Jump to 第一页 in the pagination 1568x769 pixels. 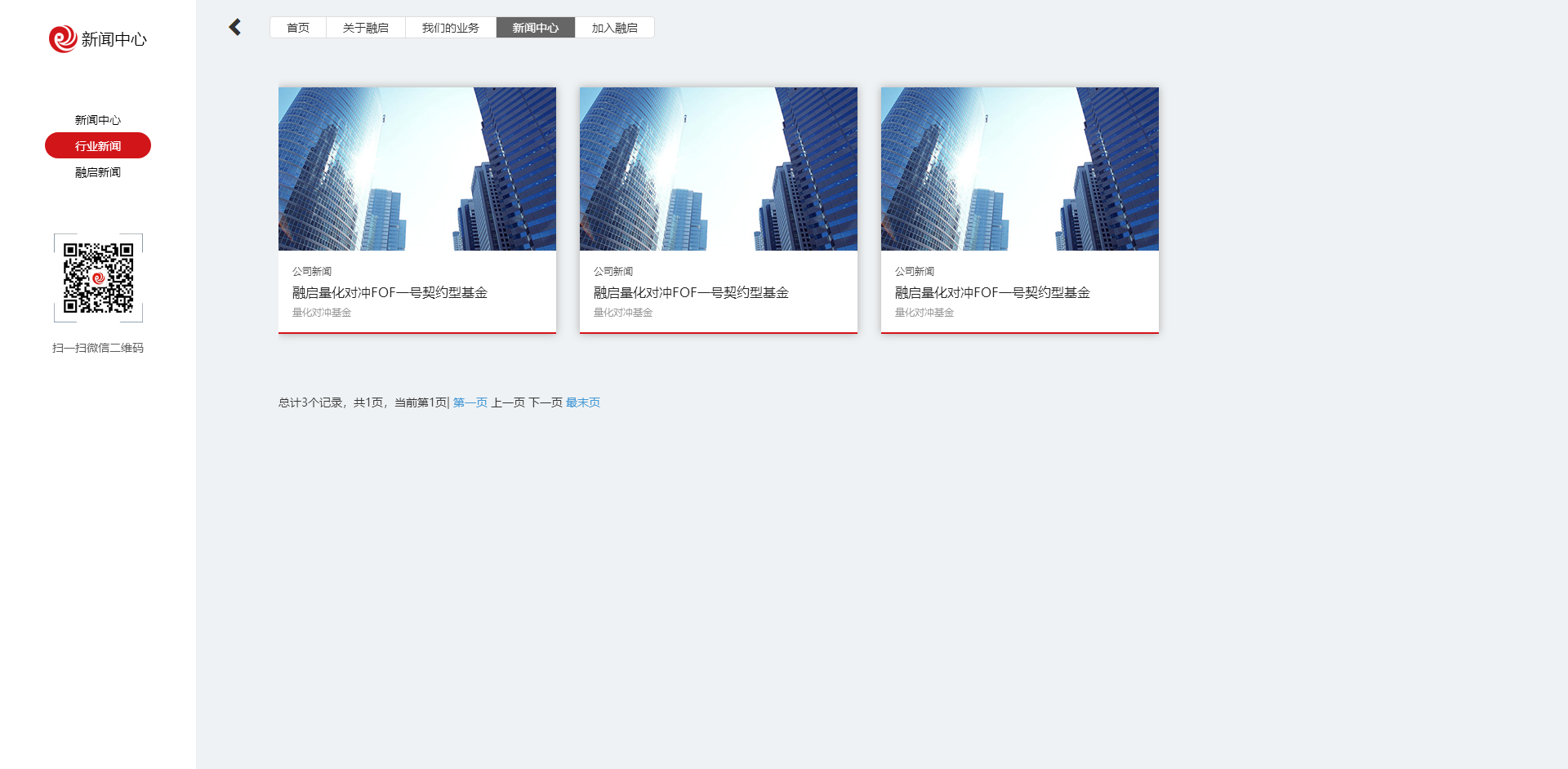click(470, 402)
